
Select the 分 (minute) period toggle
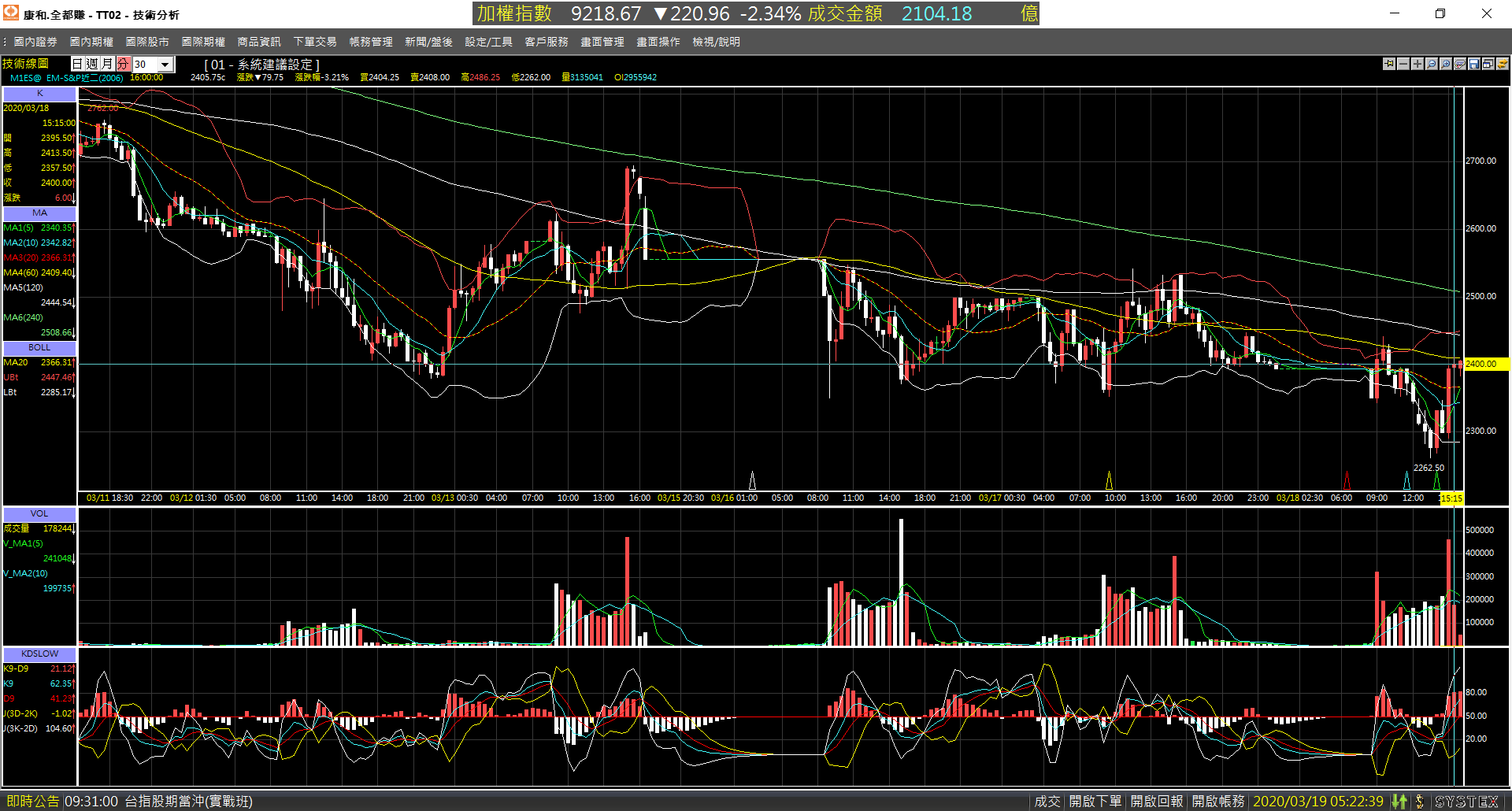click(123, 64)
